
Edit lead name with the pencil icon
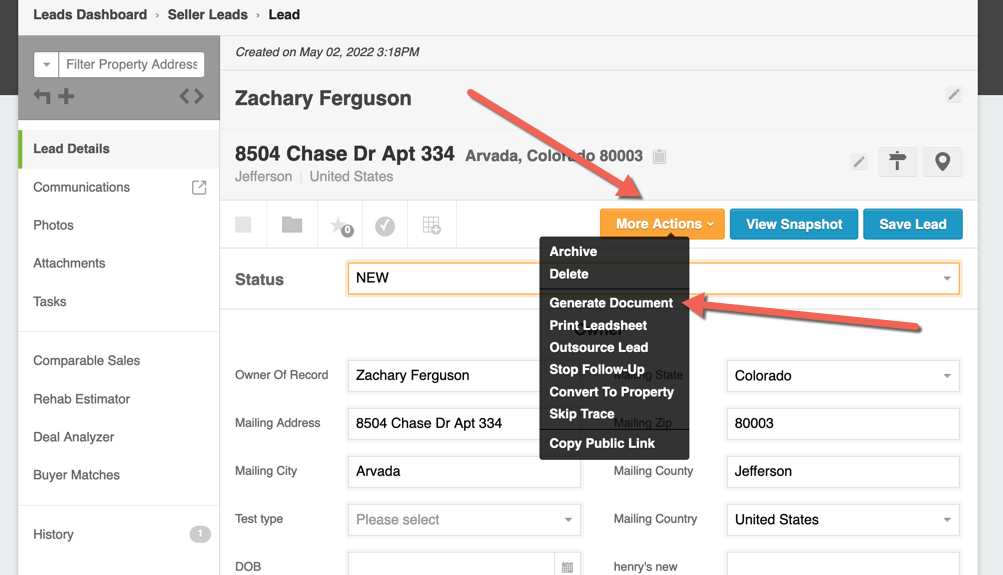(954, 95)
